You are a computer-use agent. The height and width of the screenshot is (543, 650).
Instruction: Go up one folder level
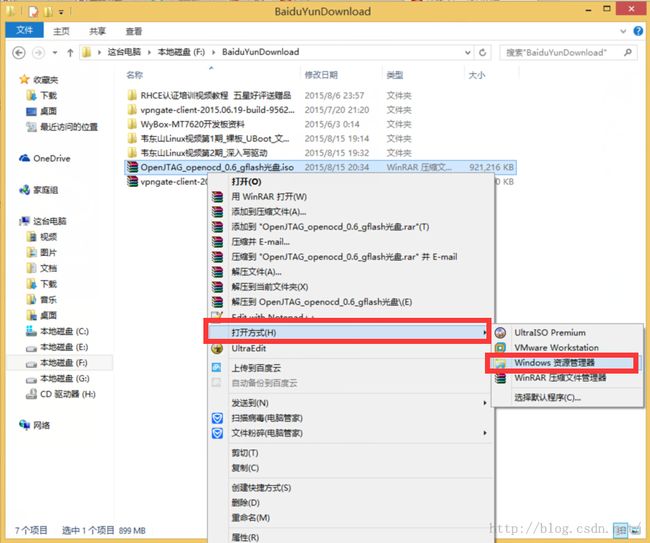(x=70, y=53)
